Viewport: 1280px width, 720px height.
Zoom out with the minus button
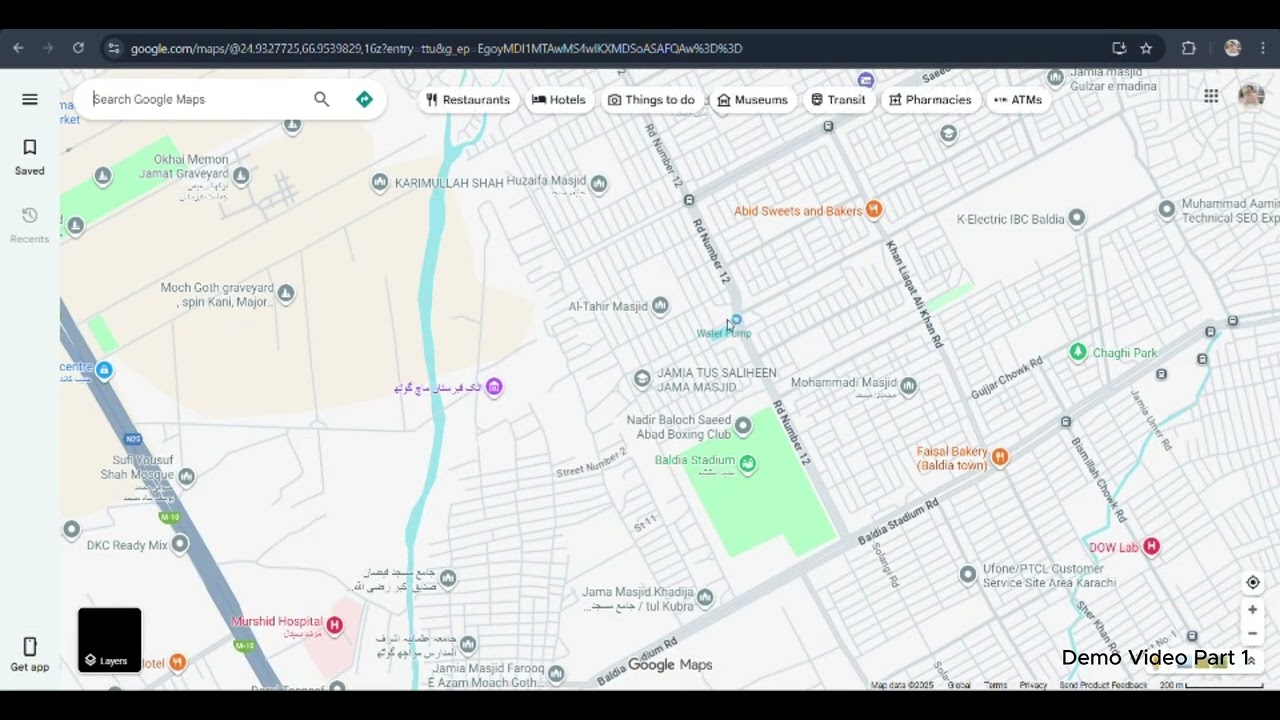[x=1252, y=633]
